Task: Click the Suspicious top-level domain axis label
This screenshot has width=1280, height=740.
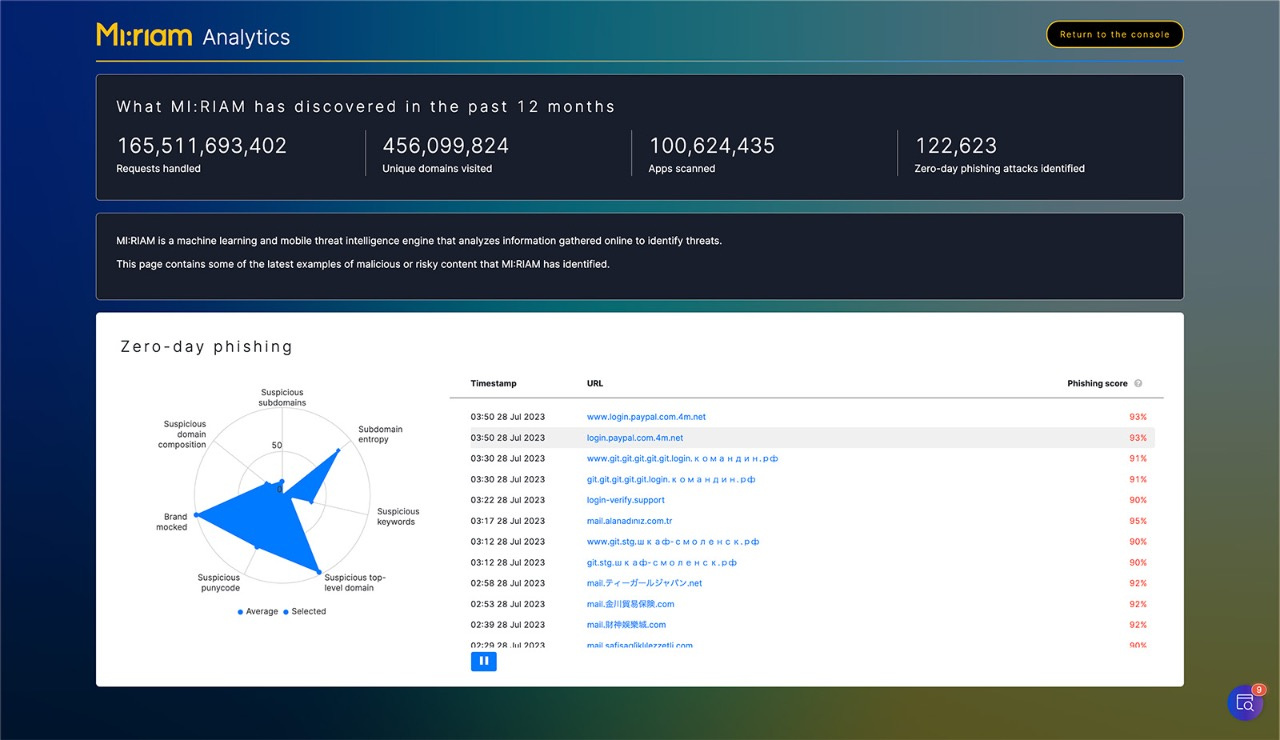Action: click(354, 583)
